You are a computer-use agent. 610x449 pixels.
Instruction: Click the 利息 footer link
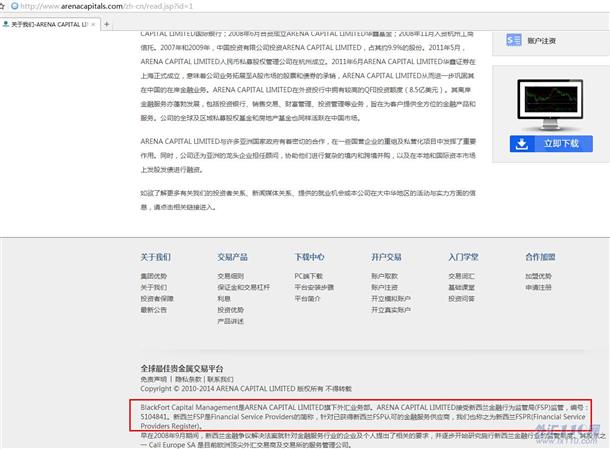(x=224, y=298)
